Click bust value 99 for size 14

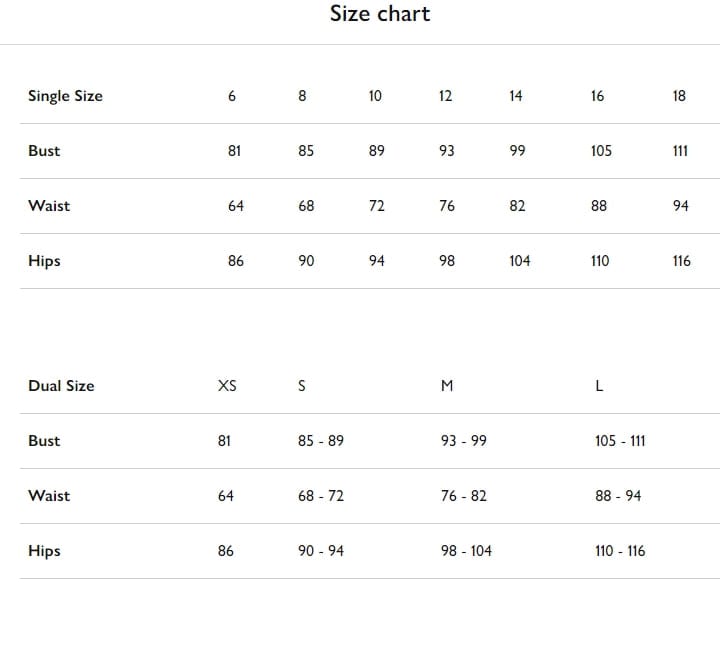tap(517, 151)
